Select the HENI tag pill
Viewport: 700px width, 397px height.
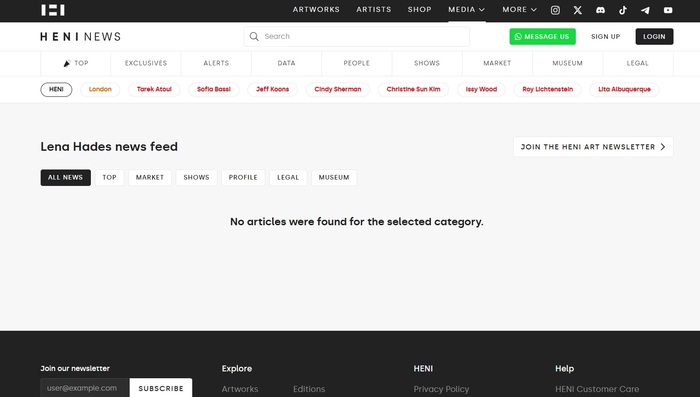56,89
